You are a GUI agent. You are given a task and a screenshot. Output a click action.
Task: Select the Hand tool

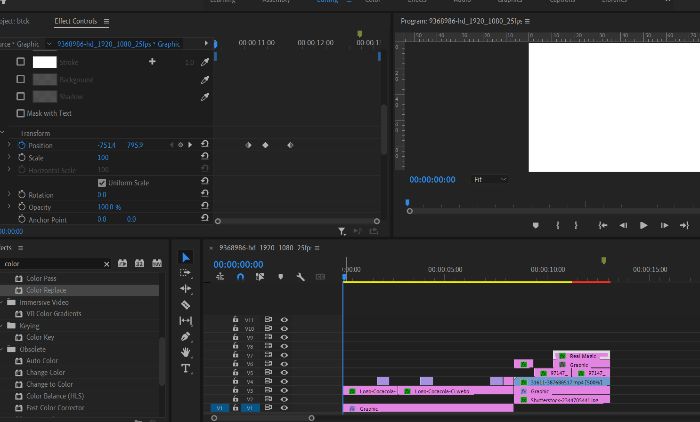coord(185,352)
